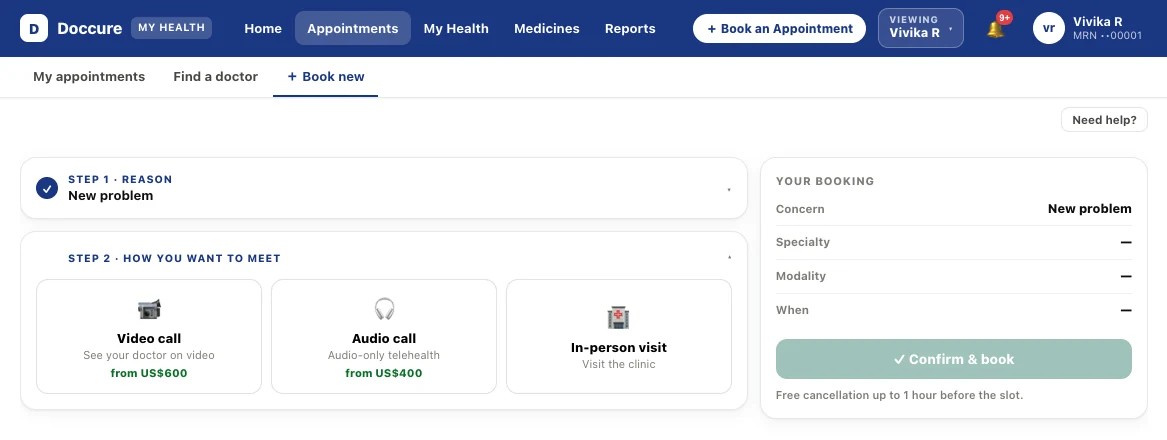Image resolution: width=1167 pixels, height=440 pixels.
Task: Click the 'from US$600' price text
Action: (x=149, y=373)
